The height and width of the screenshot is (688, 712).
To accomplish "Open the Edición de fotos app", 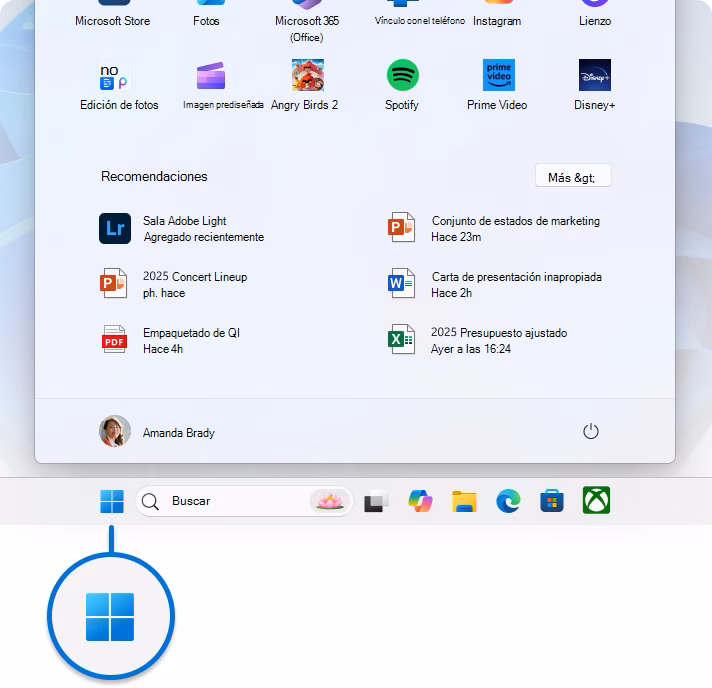I will (115, 75).
